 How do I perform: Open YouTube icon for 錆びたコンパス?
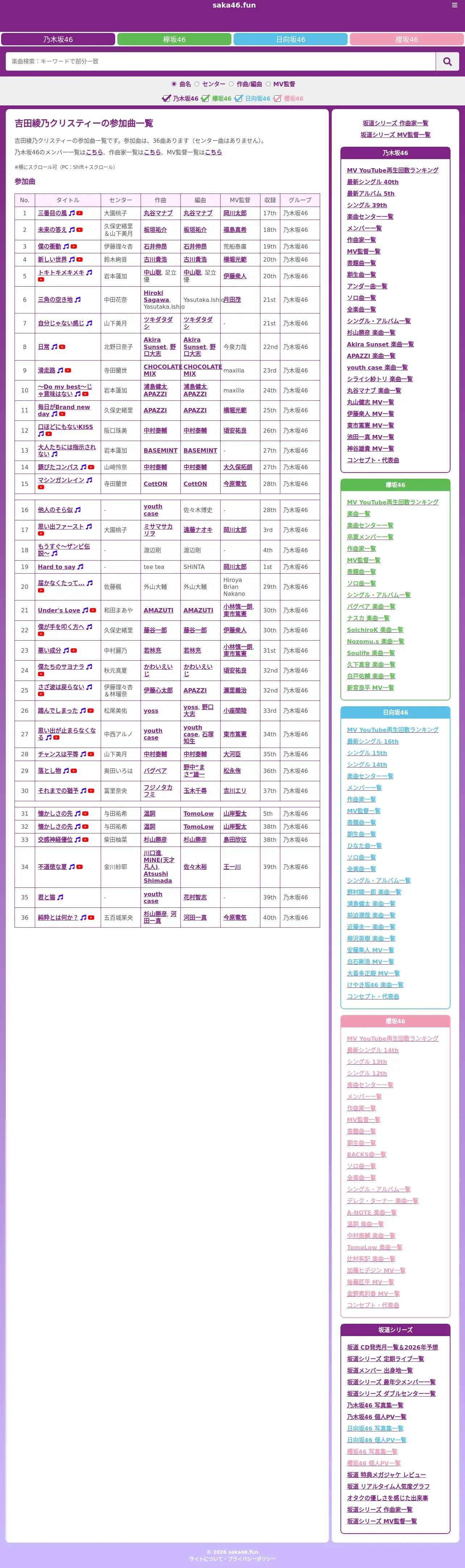91,467
